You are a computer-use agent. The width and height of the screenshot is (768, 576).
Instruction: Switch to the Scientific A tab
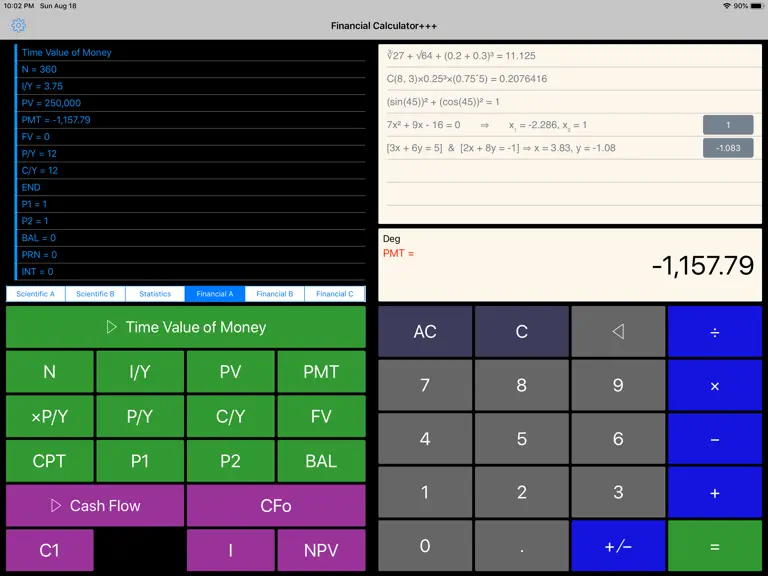[35, 294]
